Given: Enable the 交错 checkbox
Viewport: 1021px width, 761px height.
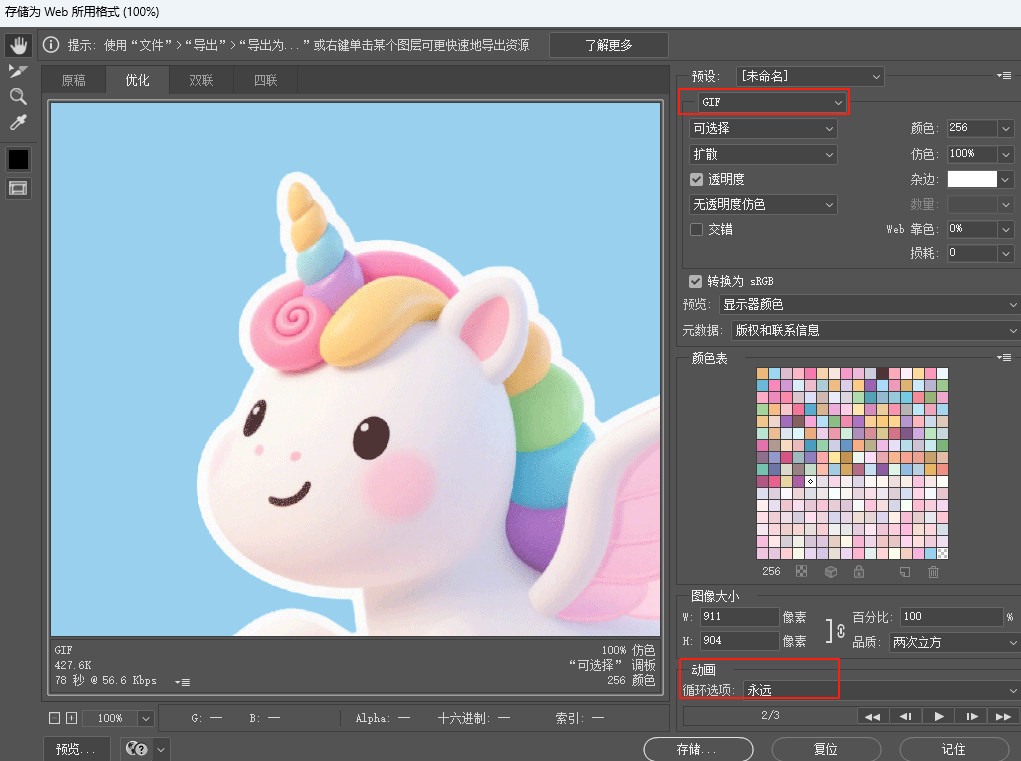Looking at the screenshot, I should (696, 229).
